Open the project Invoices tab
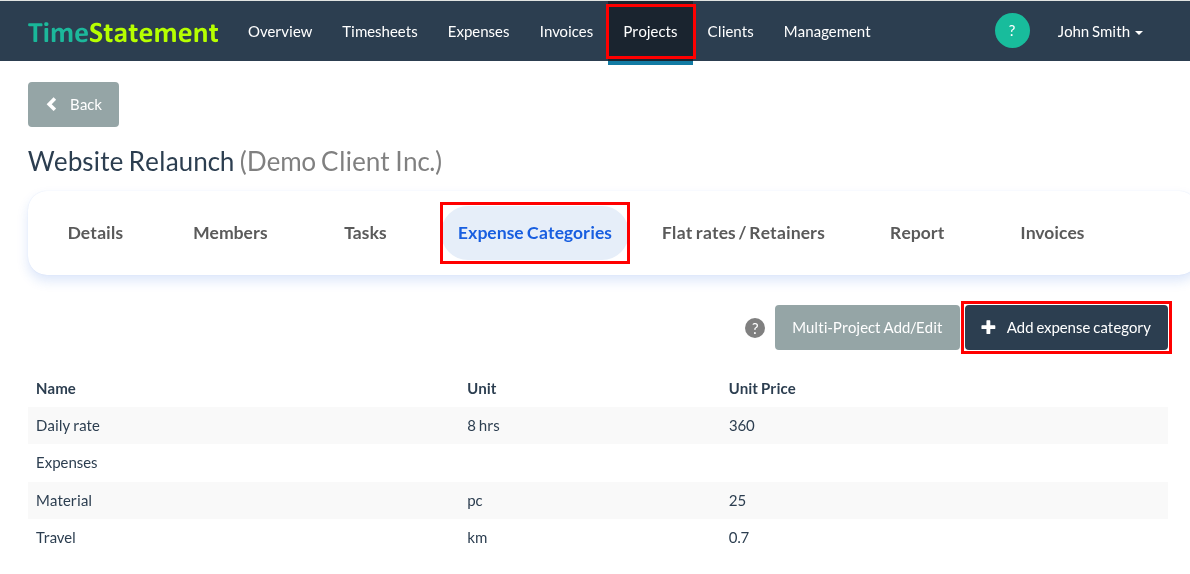 coord(1052,233)
